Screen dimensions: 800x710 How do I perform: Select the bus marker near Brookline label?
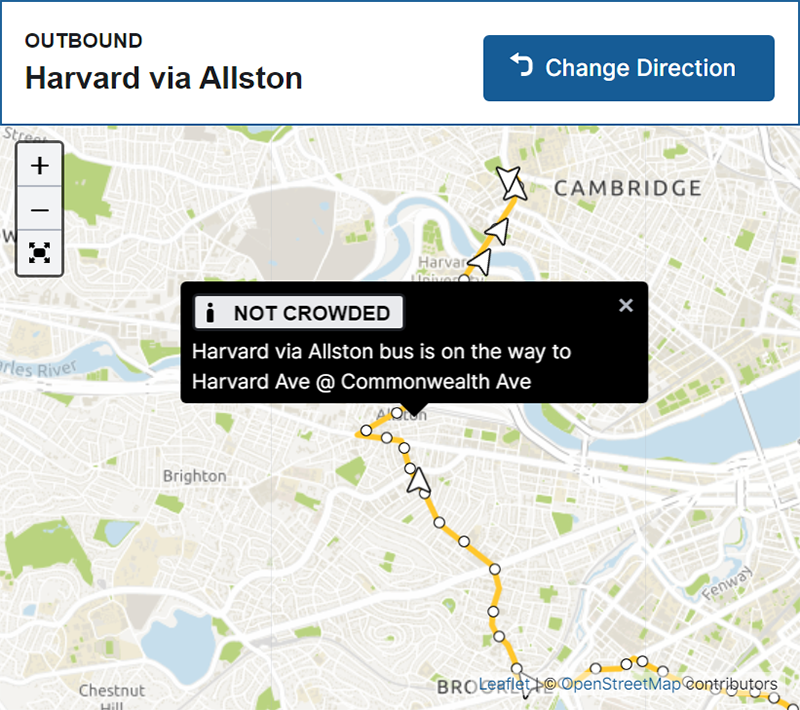[x=528, y=683]
